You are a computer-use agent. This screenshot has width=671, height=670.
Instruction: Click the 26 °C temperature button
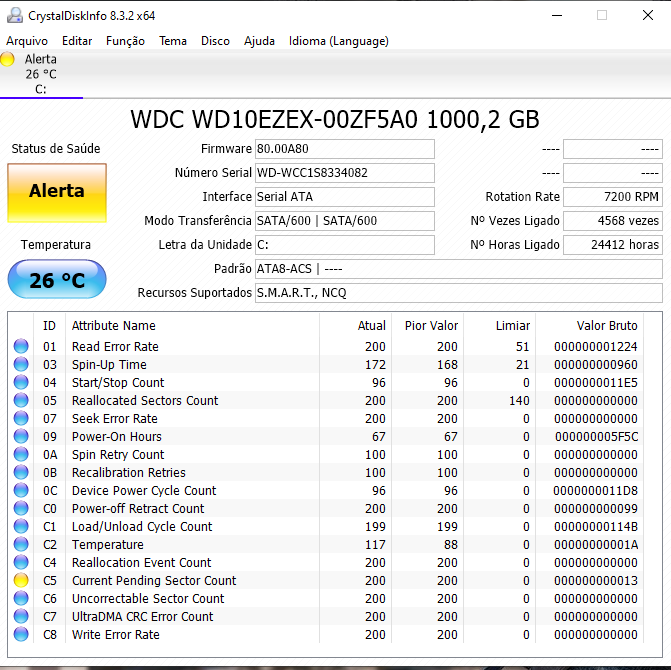57,280
